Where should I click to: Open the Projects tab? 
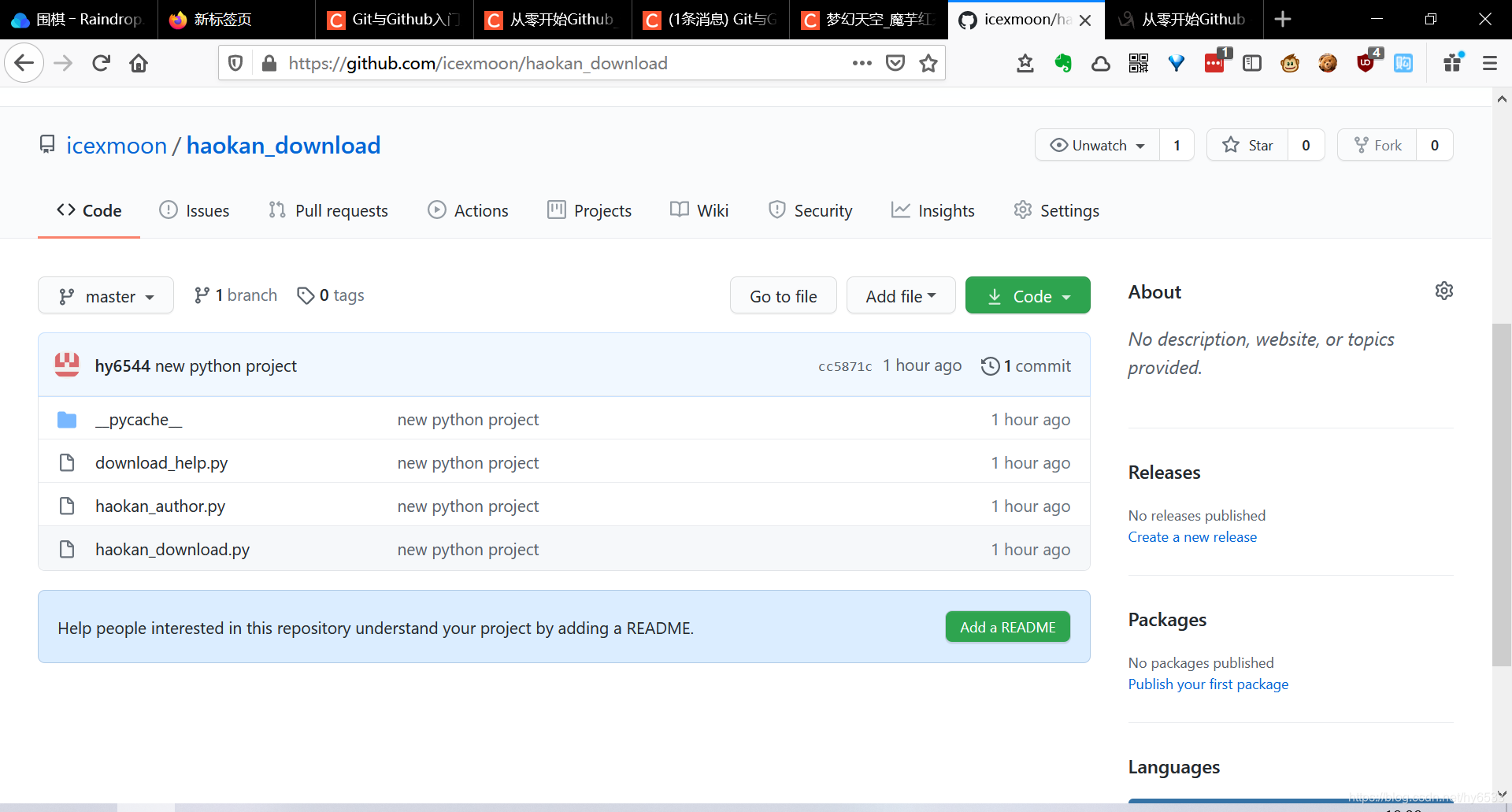pyautogui.click(x=590, y=210)
